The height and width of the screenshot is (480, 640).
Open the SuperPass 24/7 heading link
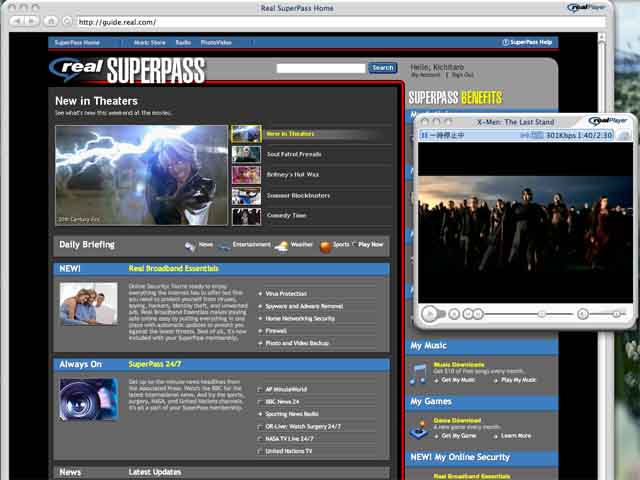pyautogui.click(x=155, y=364)
